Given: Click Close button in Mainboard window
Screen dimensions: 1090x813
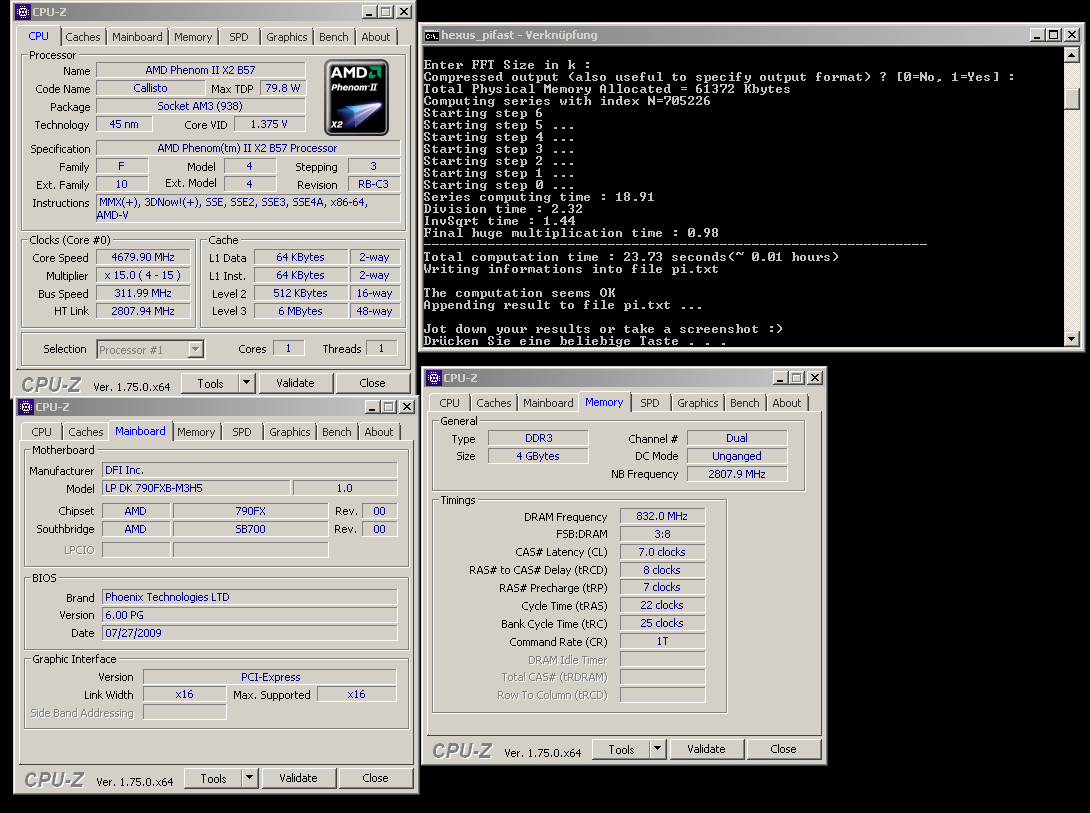Looking at the screenshot, I should (375, 778).
